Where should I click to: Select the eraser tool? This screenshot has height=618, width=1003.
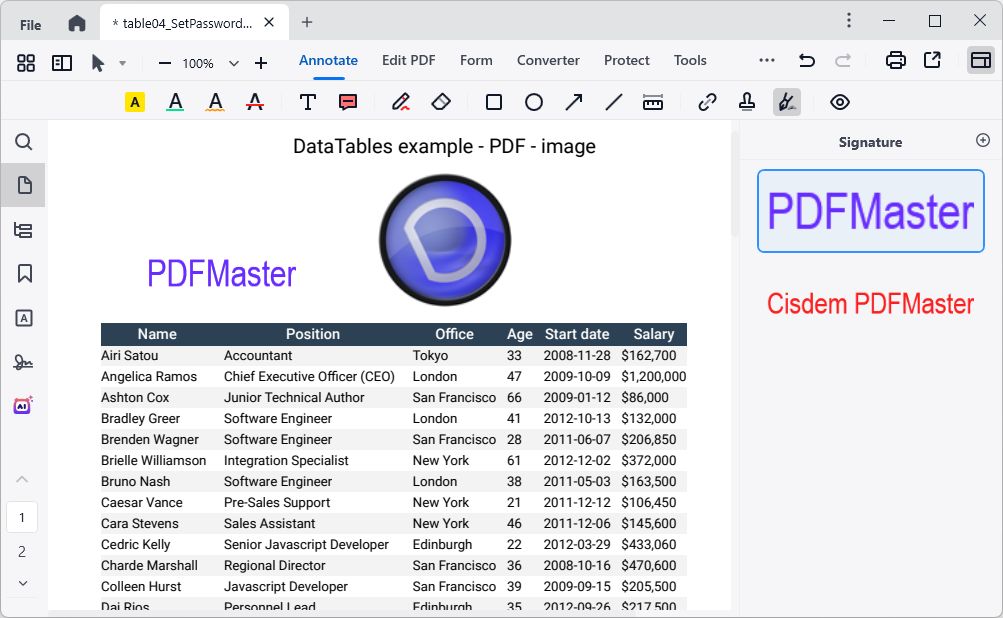tap(441, 102)
